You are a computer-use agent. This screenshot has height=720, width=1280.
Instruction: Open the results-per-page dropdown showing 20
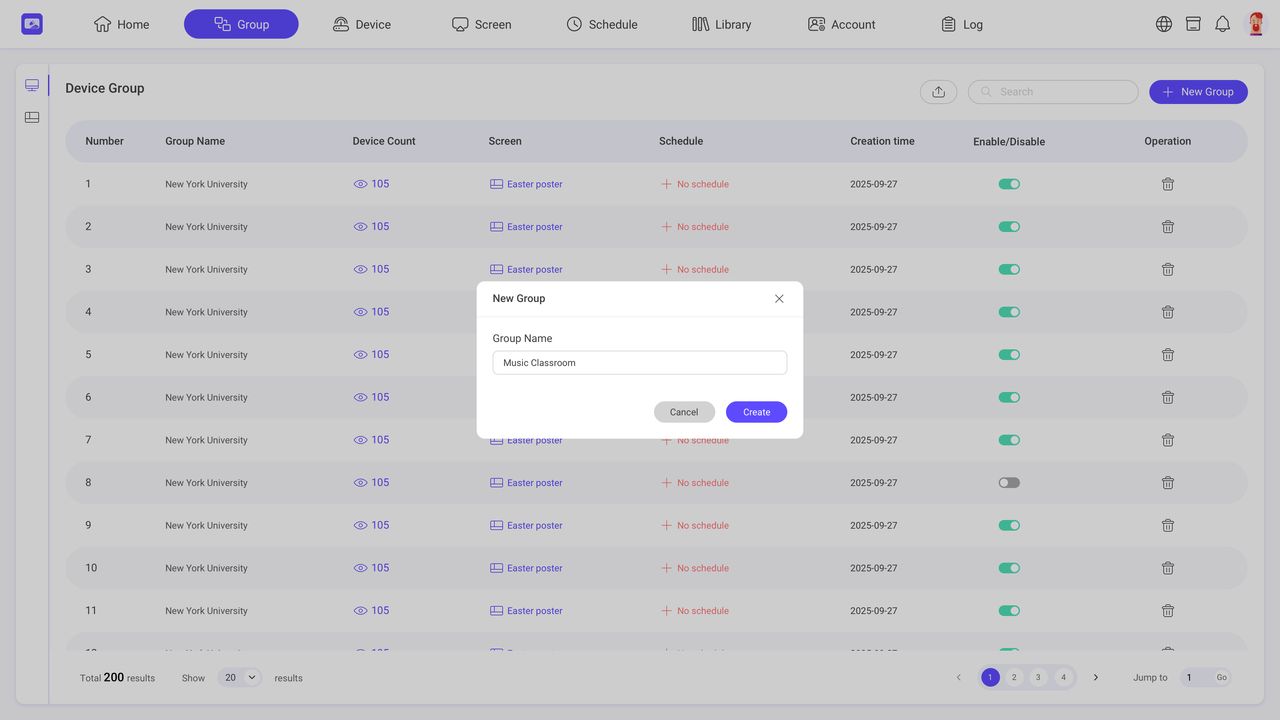[240, 677]
